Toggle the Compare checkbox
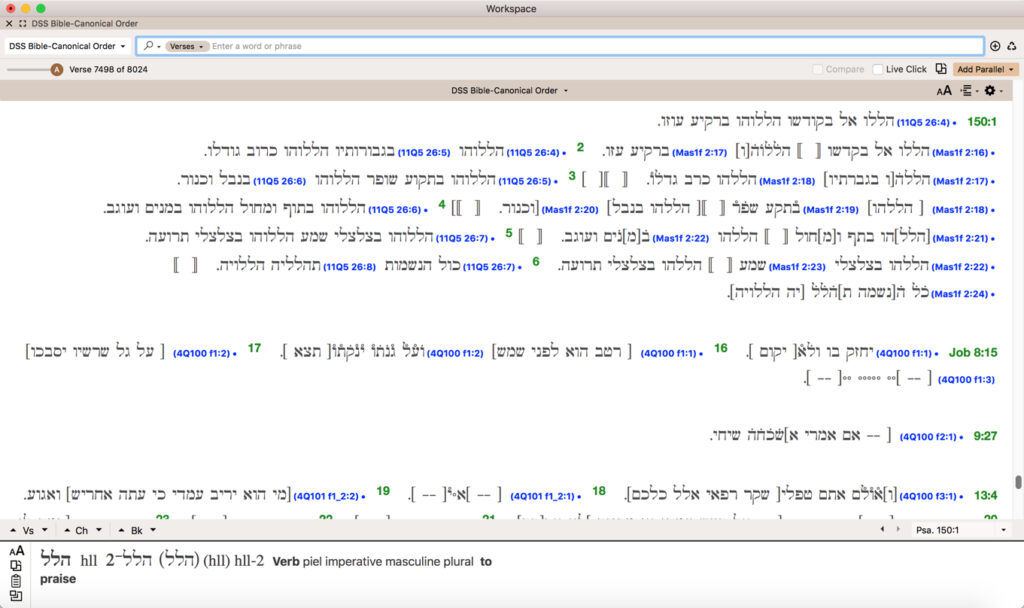The width and height of the screenshot is (1024, 608). (818, 70)
